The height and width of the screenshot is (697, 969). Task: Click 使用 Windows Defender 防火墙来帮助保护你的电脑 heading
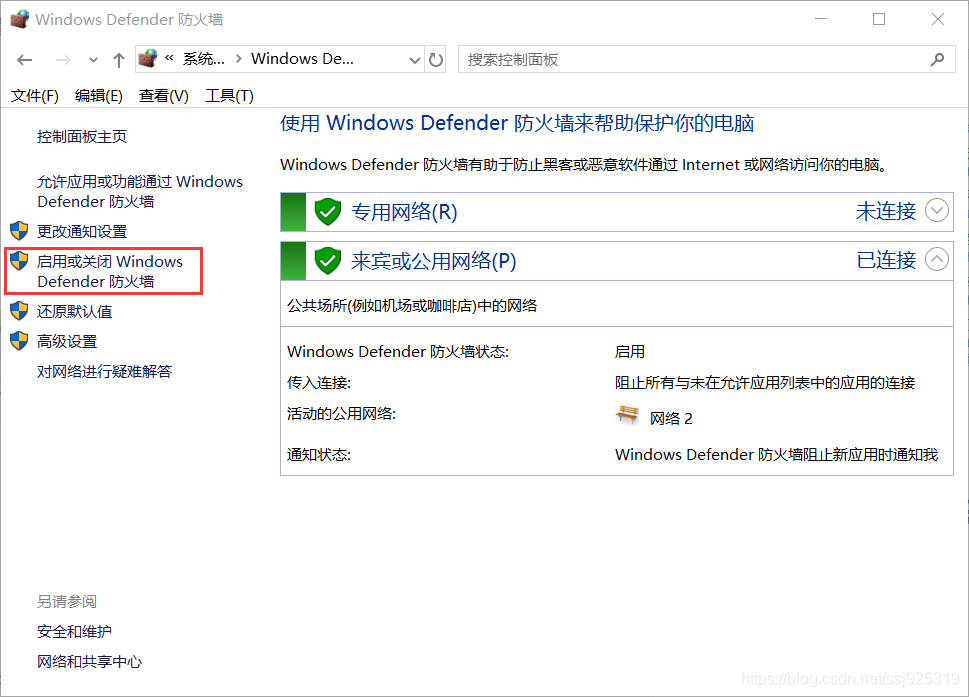click(517, 123)
